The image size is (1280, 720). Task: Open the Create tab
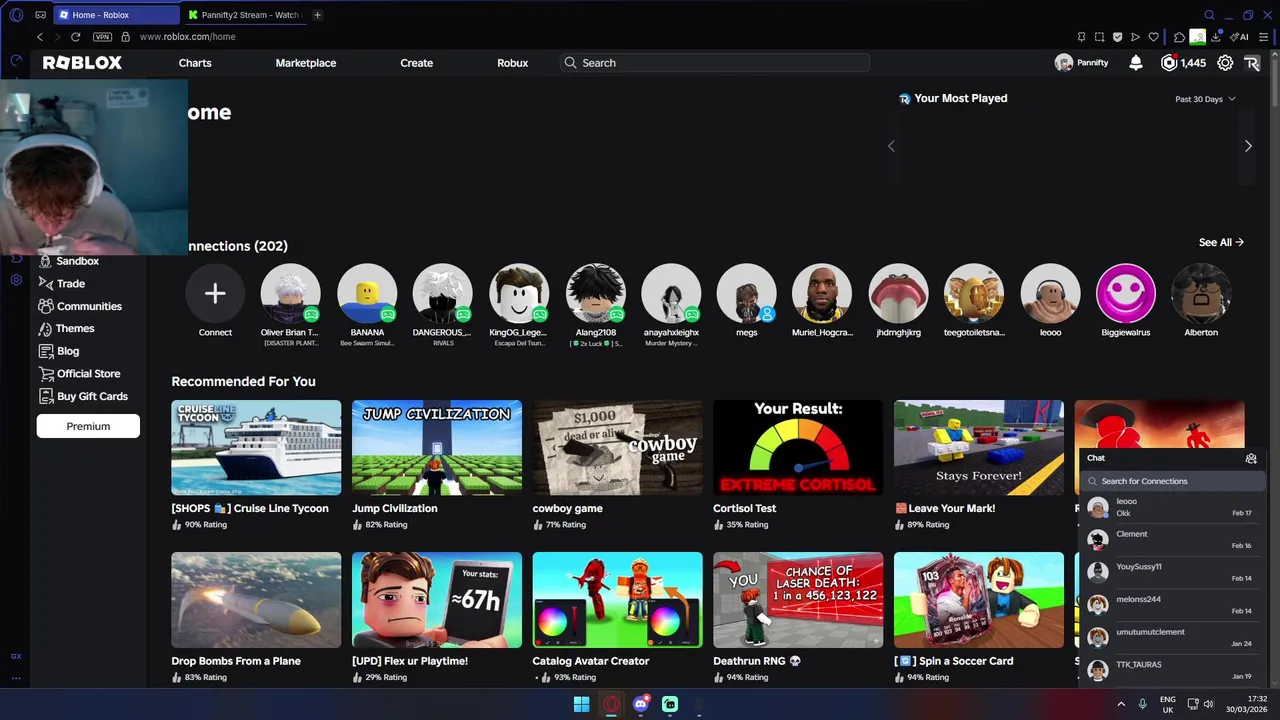point(417,63)
